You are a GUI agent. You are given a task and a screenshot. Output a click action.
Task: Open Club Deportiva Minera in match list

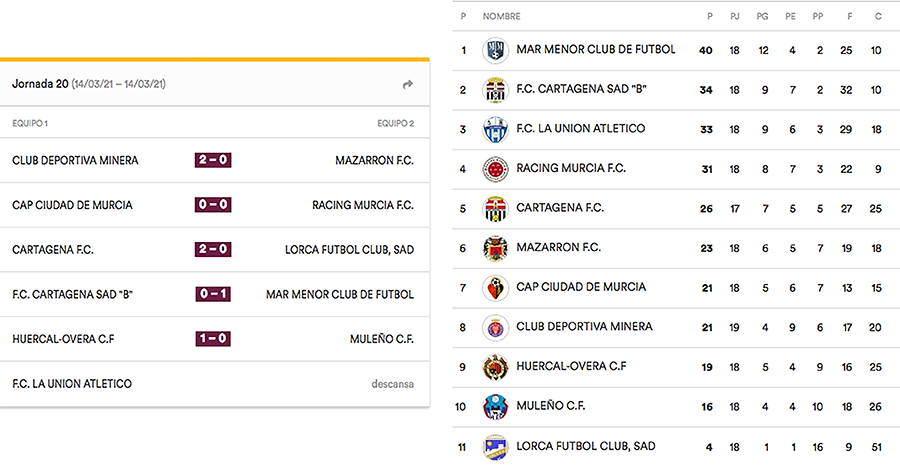(75, 160)
